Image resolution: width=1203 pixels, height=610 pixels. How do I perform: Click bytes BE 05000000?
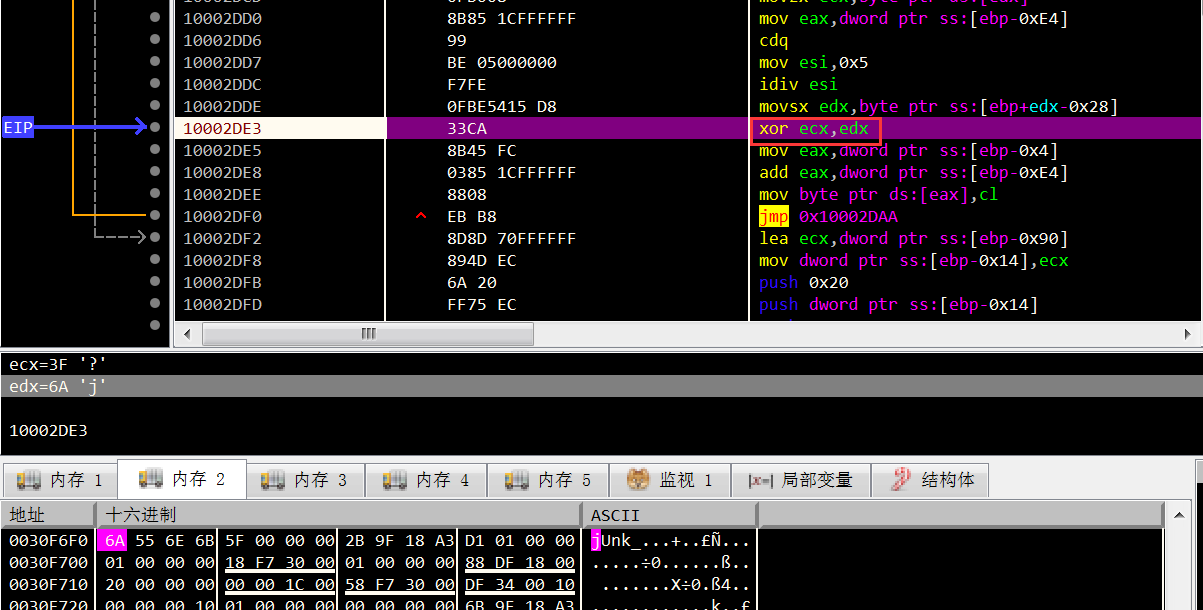502,62
